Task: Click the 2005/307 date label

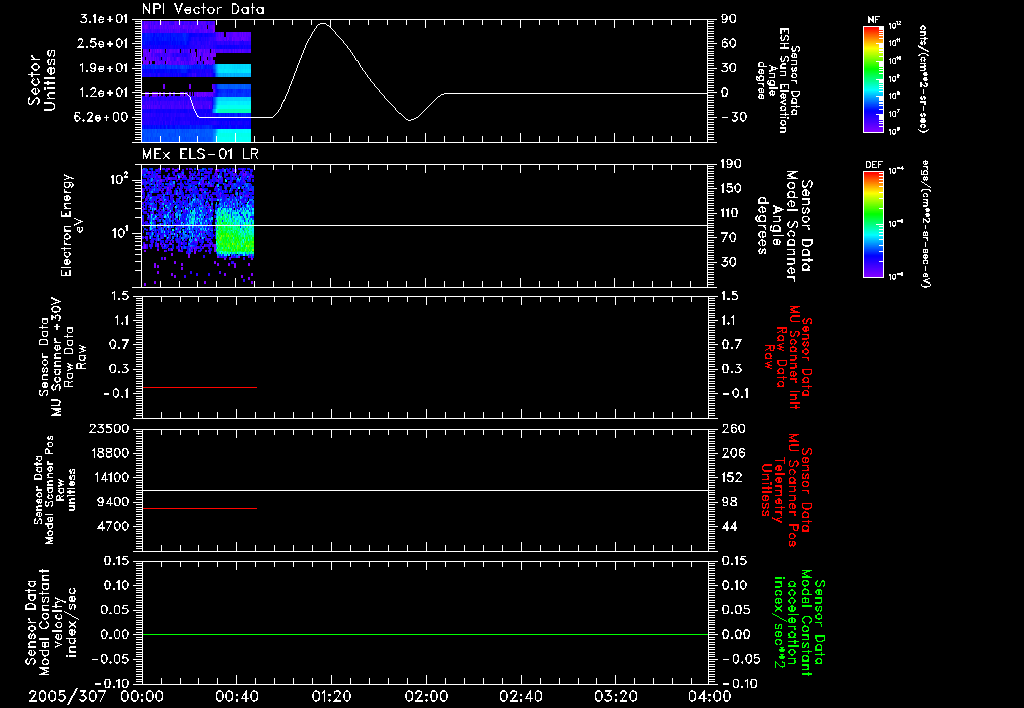Action: [x=67, y=696]
